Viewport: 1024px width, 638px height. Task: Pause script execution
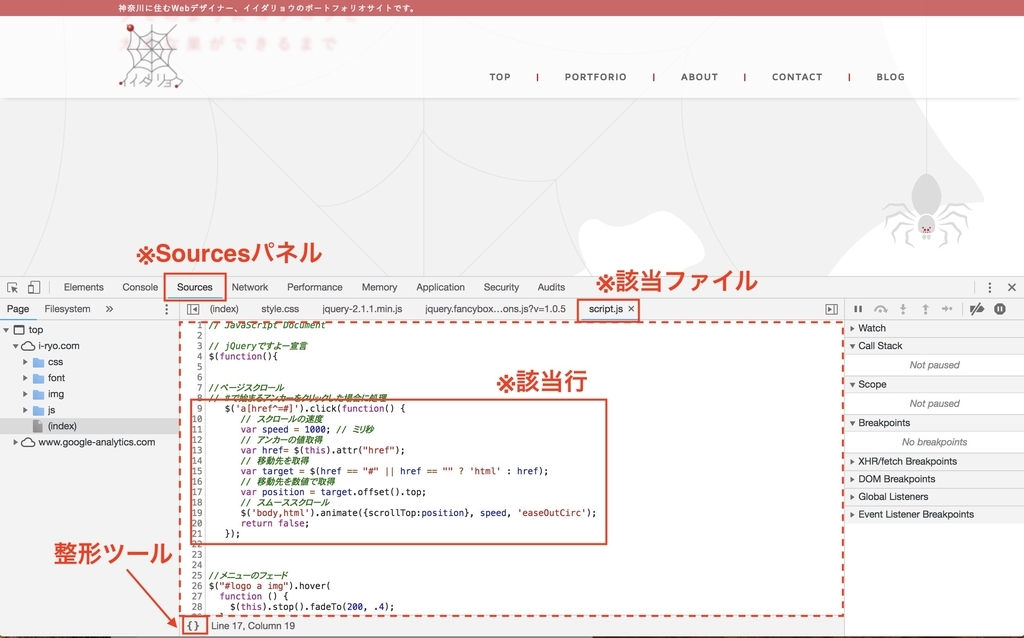tap(858, 309)
